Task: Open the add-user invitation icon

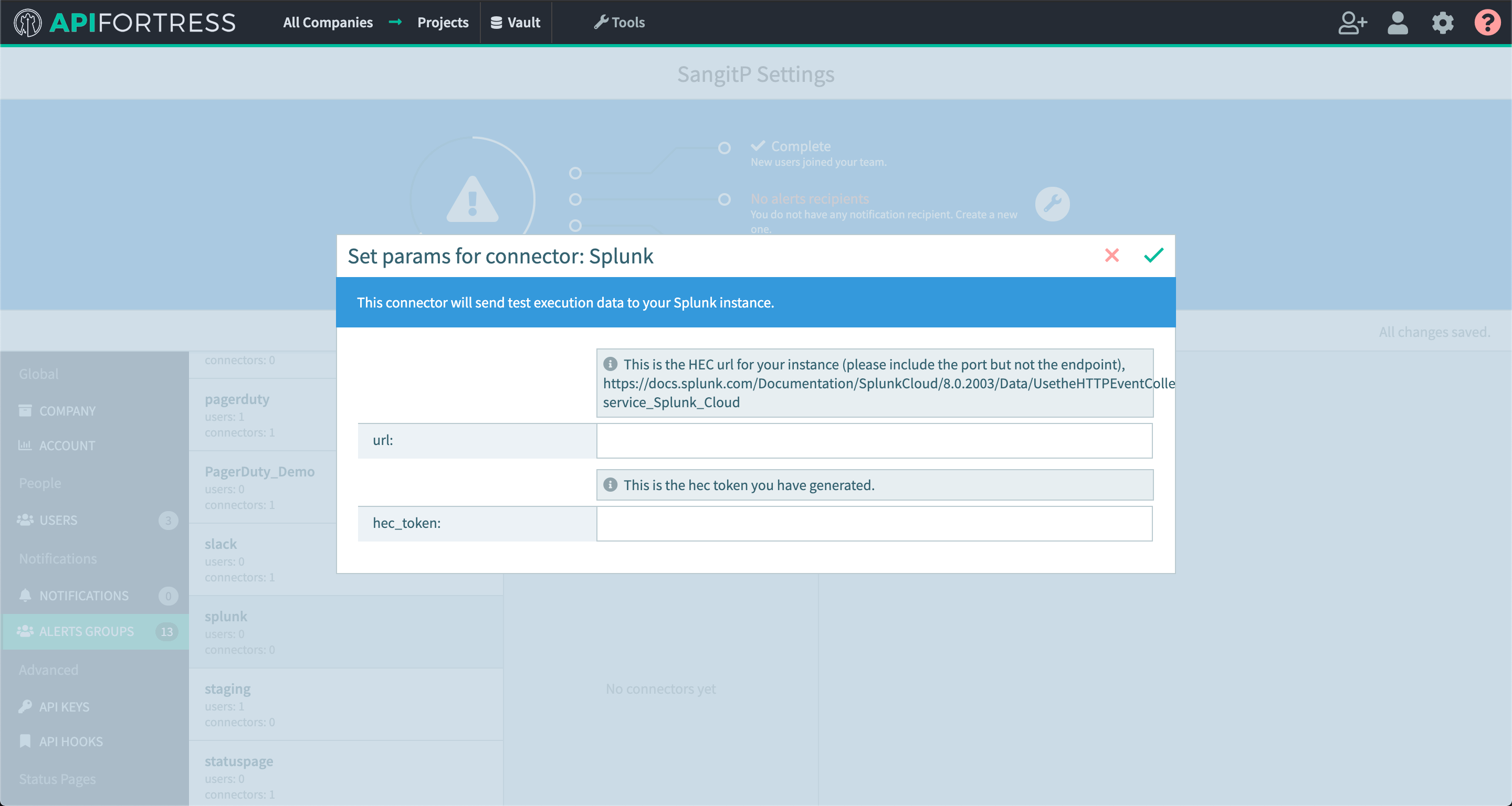Action: (1353, 22)
